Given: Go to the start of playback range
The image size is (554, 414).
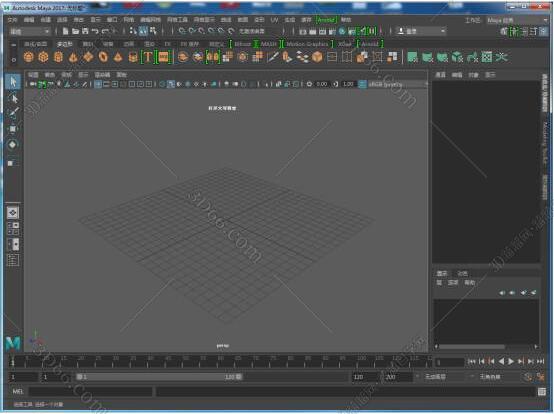Looking at the screenshot, I should [472, 361].
